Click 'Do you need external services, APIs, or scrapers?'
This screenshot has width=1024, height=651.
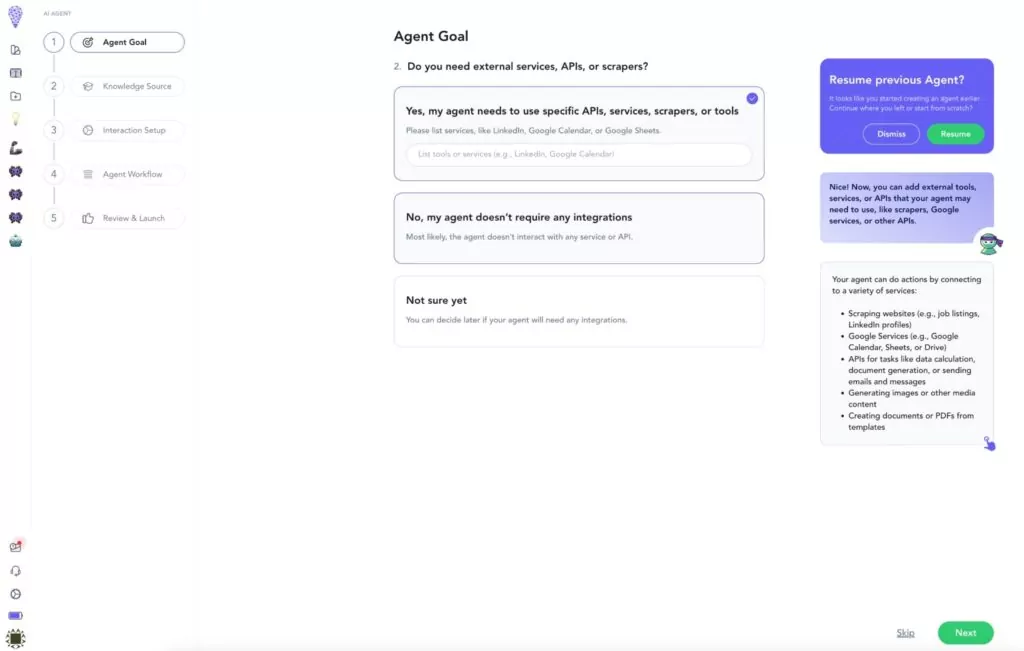[528, 67]
